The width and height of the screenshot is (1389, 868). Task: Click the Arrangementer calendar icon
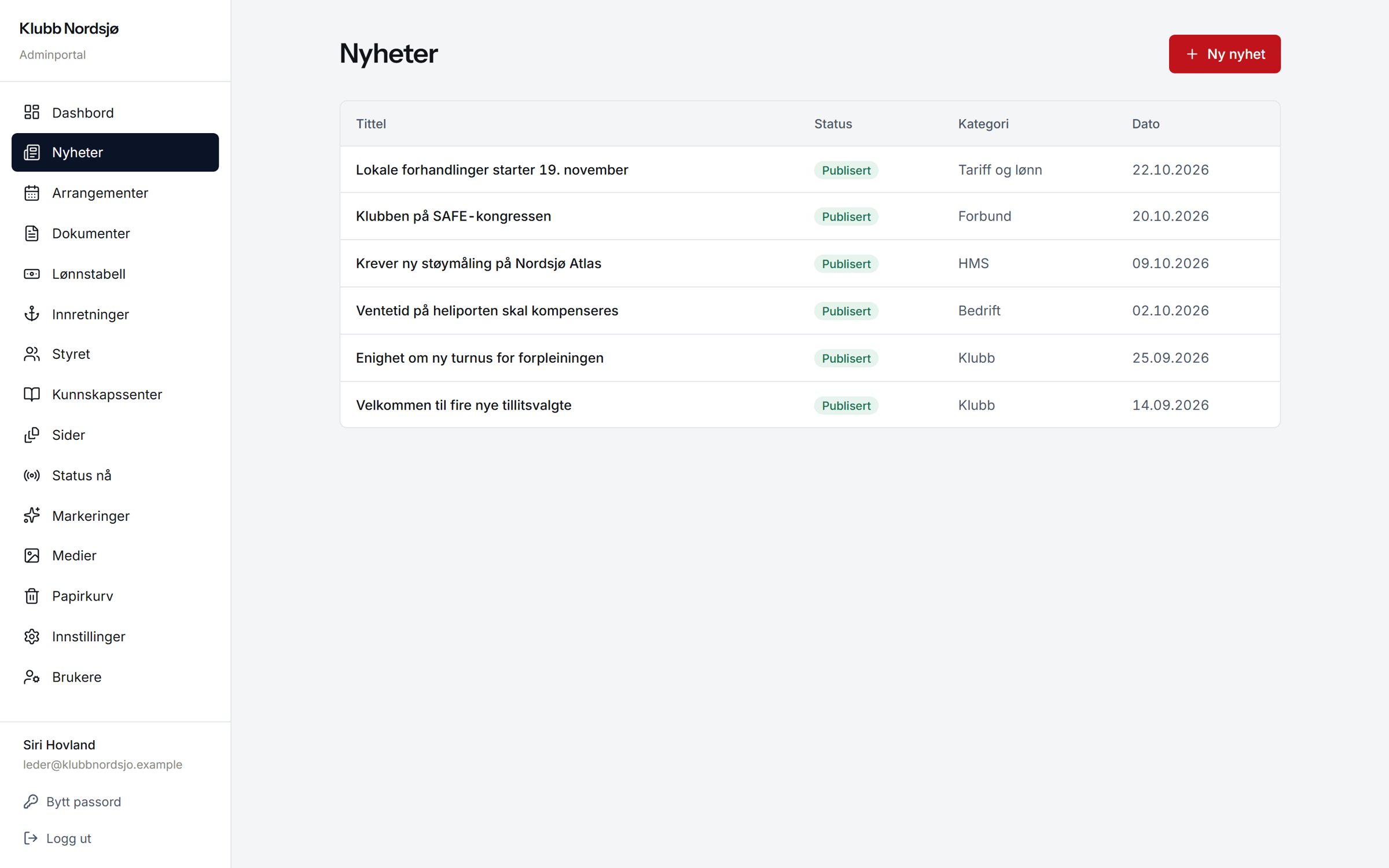coord(32,193)
